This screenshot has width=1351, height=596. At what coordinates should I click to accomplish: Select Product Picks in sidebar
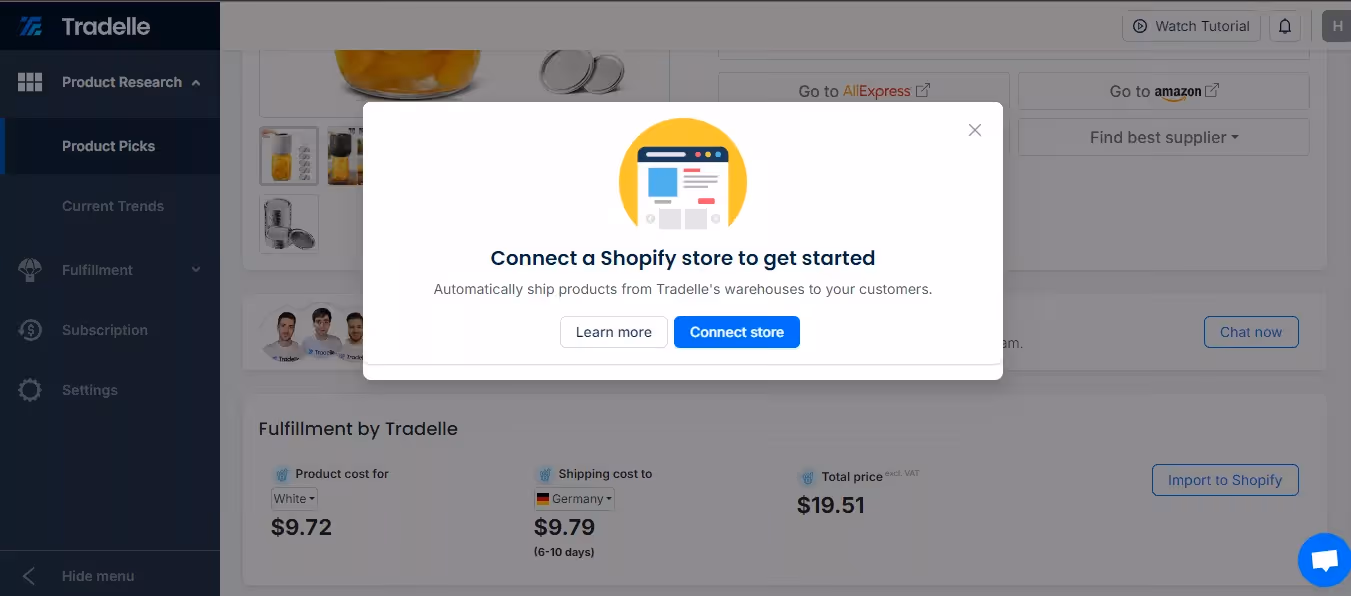109,146
